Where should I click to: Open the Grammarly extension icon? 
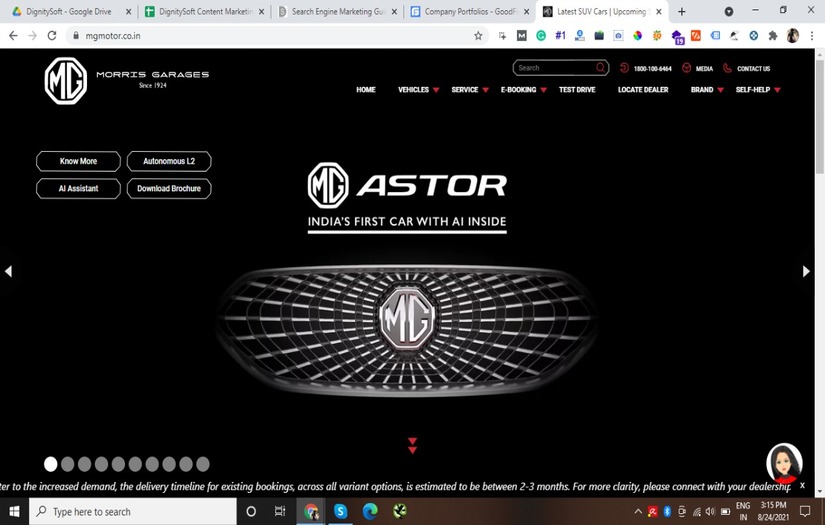(541, 36)
